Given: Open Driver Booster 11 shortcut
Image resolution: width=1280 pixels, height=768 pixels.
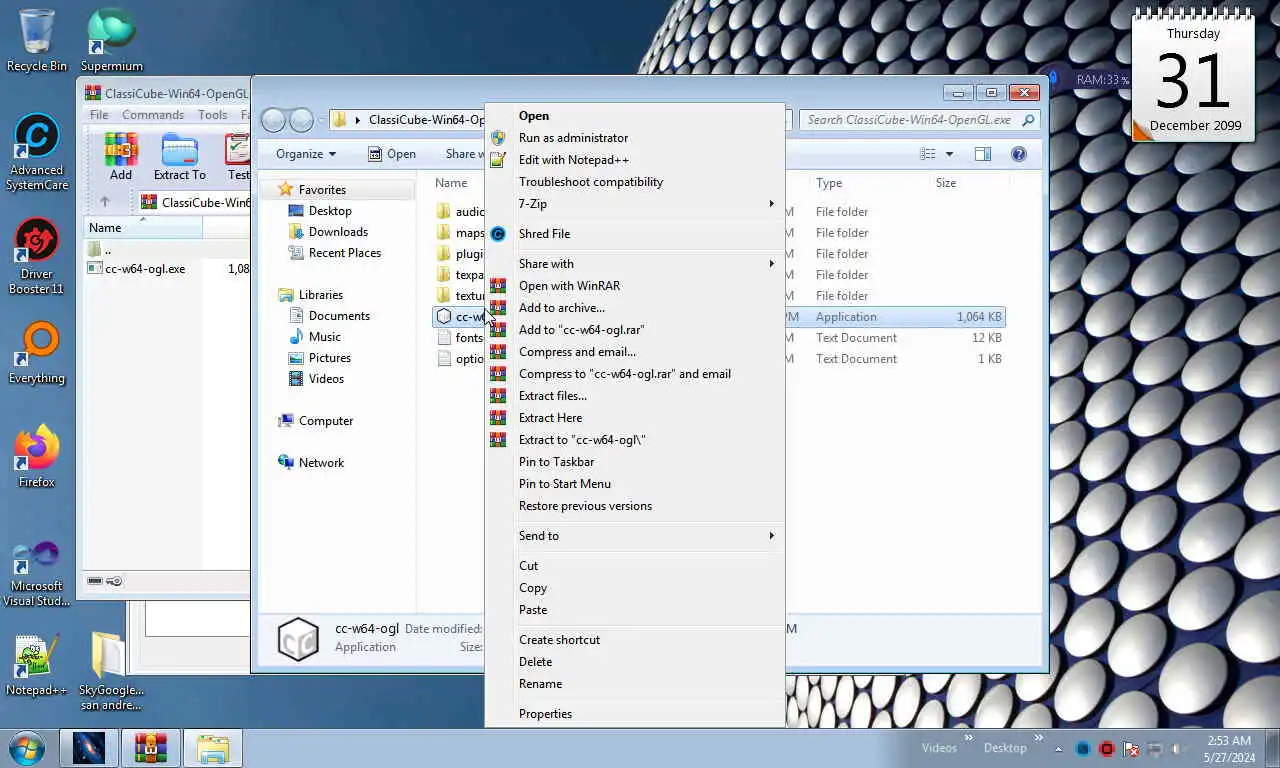Looking at the screenshot, I should (37, 257).
